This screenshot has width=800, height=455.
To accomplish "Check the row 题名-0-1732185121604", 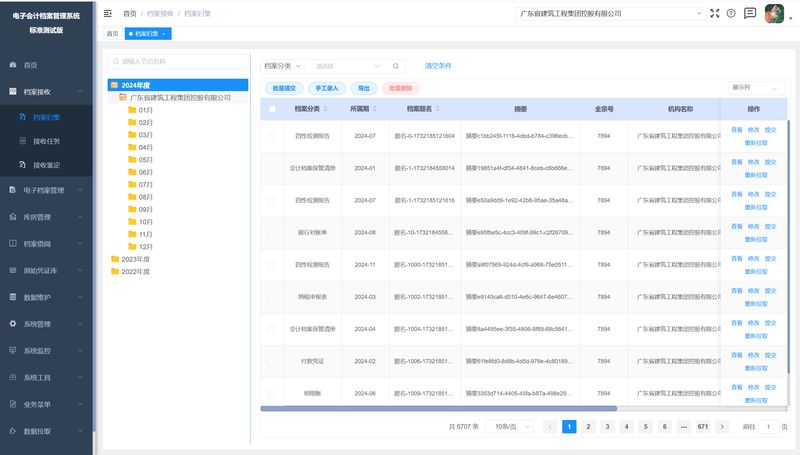I will pos(271,136).
